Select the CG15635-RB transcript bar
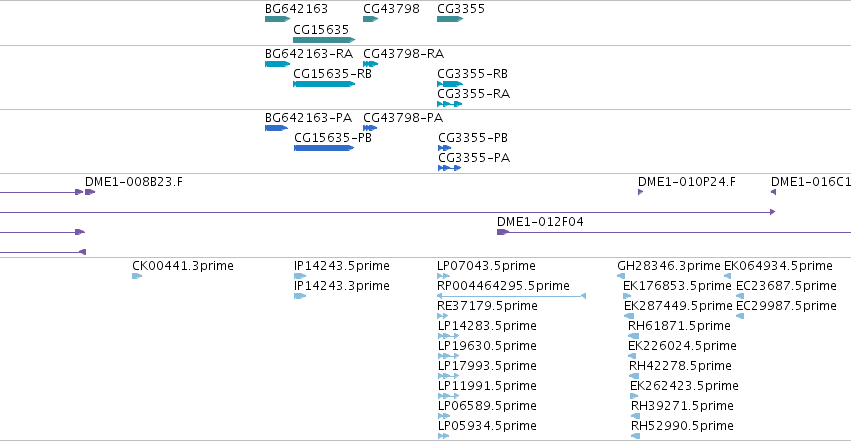 (324, 84)
